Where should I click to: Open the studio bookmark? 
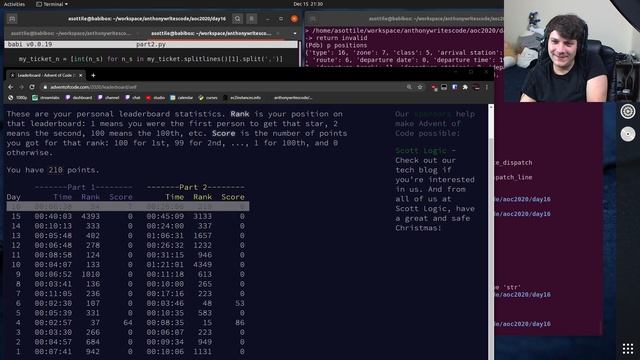(155, 98)
